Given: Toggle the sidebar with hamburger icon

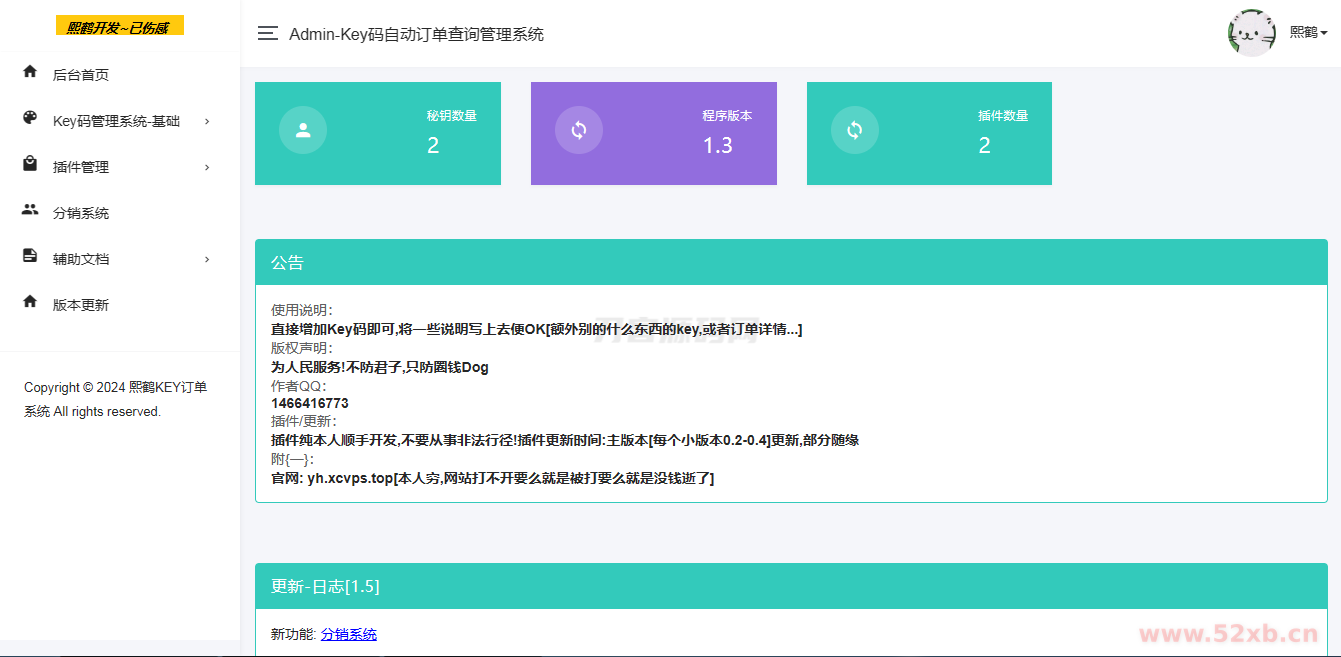Looking at the screenshot, I should [x=267, y=33].
